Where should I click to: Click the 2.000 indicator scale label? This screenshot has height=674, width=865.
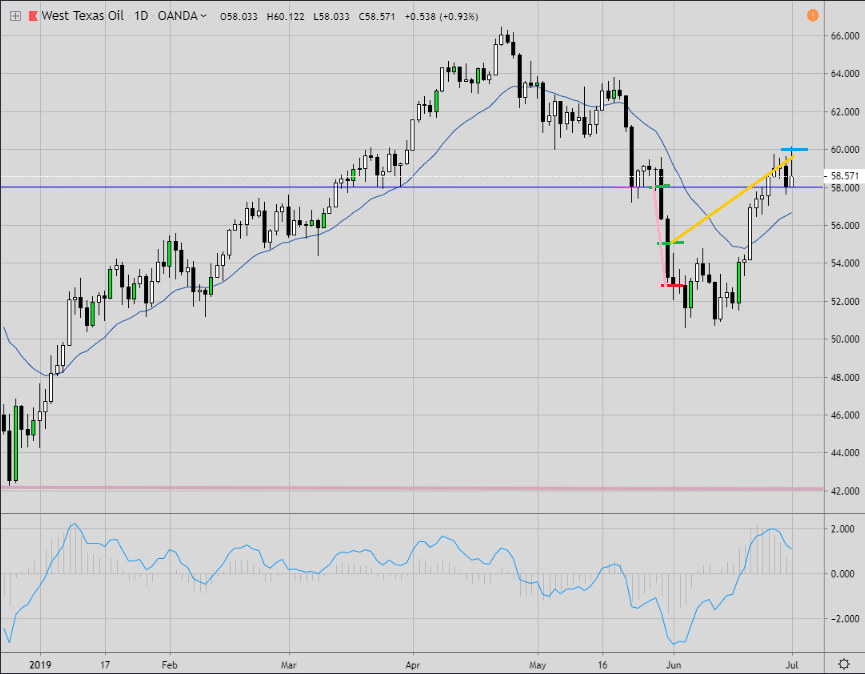842,529
